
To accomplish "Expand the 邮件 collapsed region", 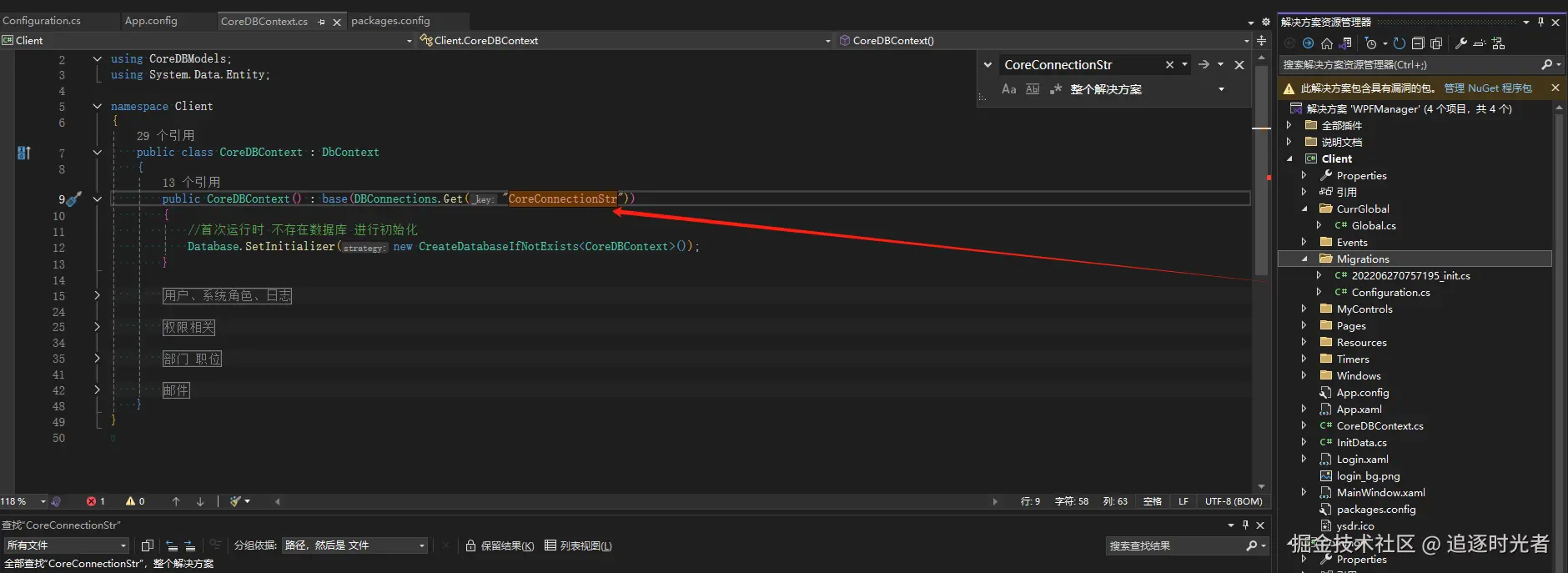I will pos(97,390).
